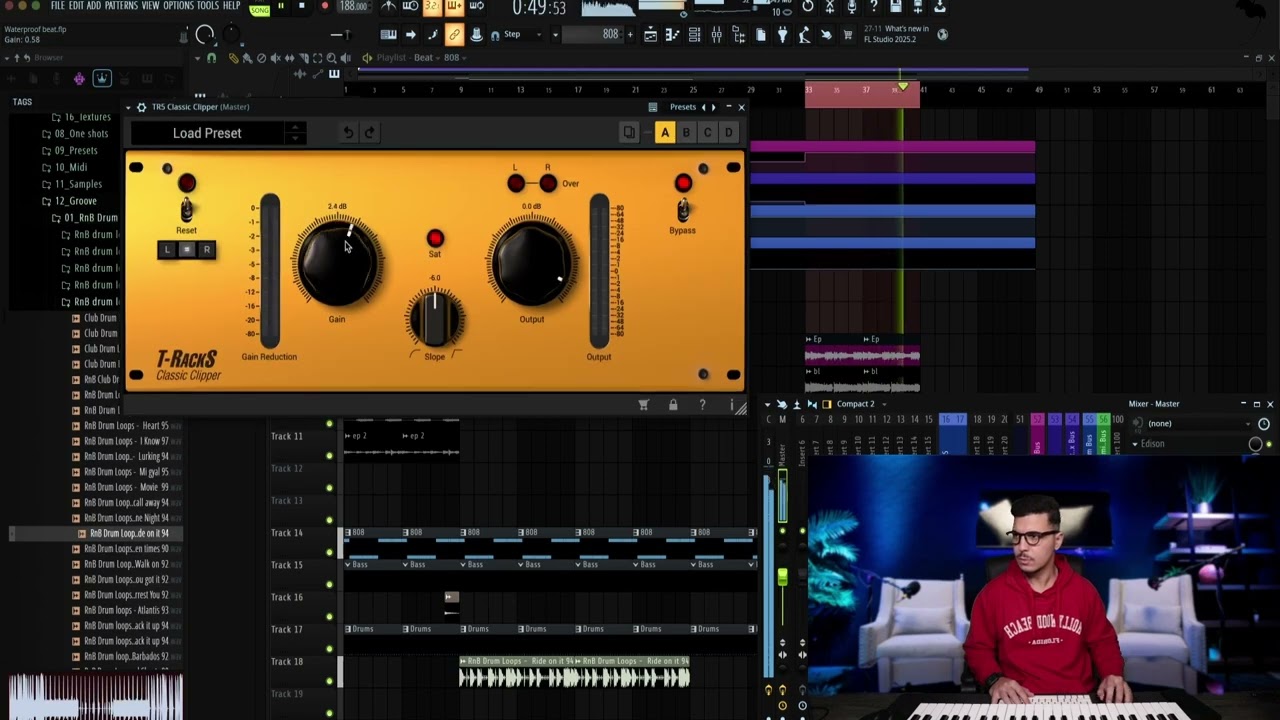
Task: Step presets with Load Preset arrows
Action: click(x=295, y=133)
